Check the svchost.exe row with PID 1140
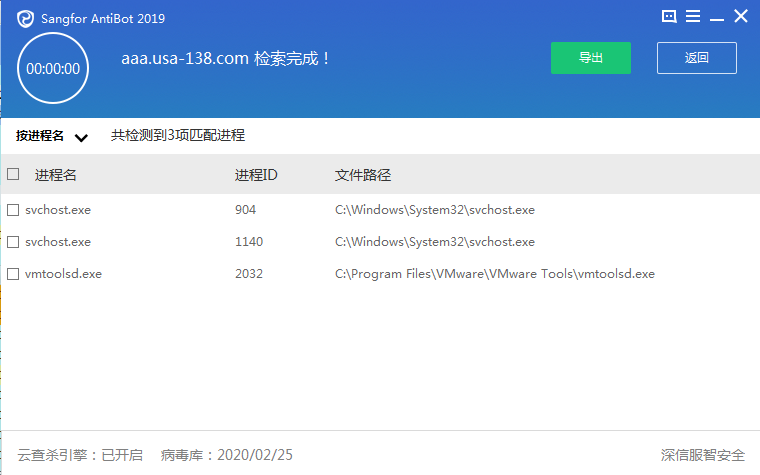Screen dimensions: 760x475 (13, 242)
